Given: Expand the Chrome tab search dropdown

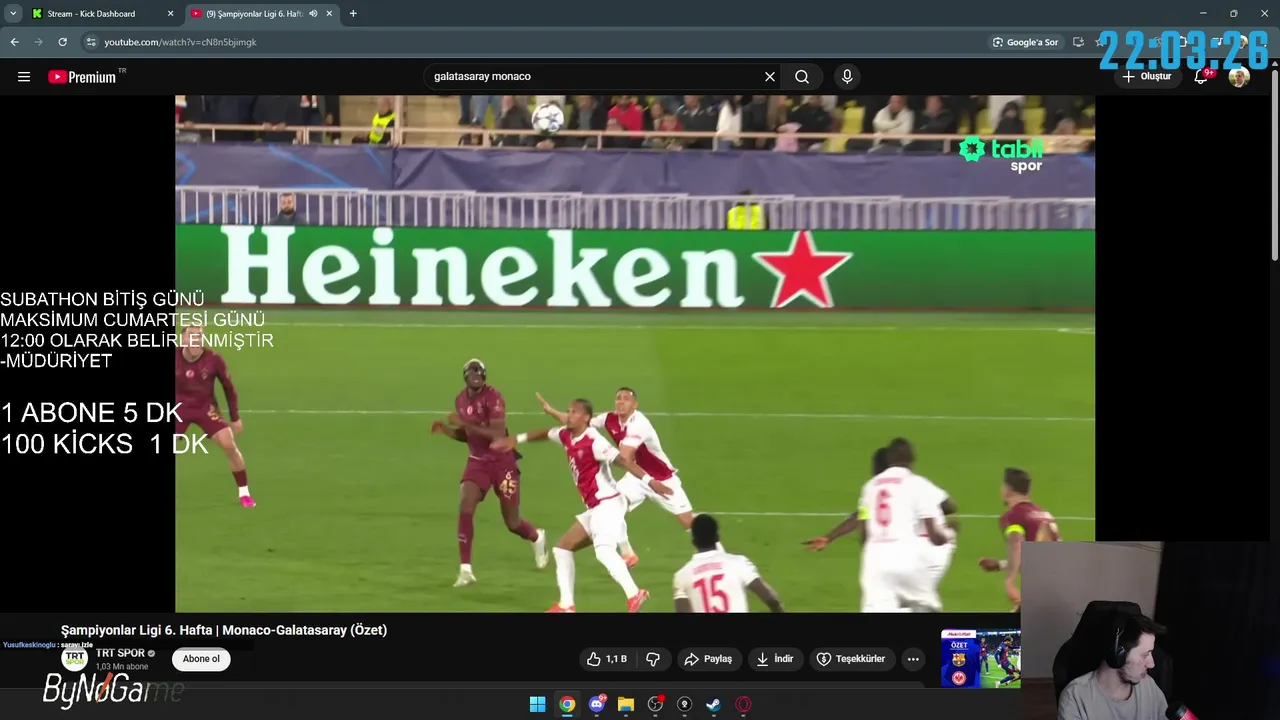Looking at the screenshot, I should pyautogui.click(x=13, y=14).
